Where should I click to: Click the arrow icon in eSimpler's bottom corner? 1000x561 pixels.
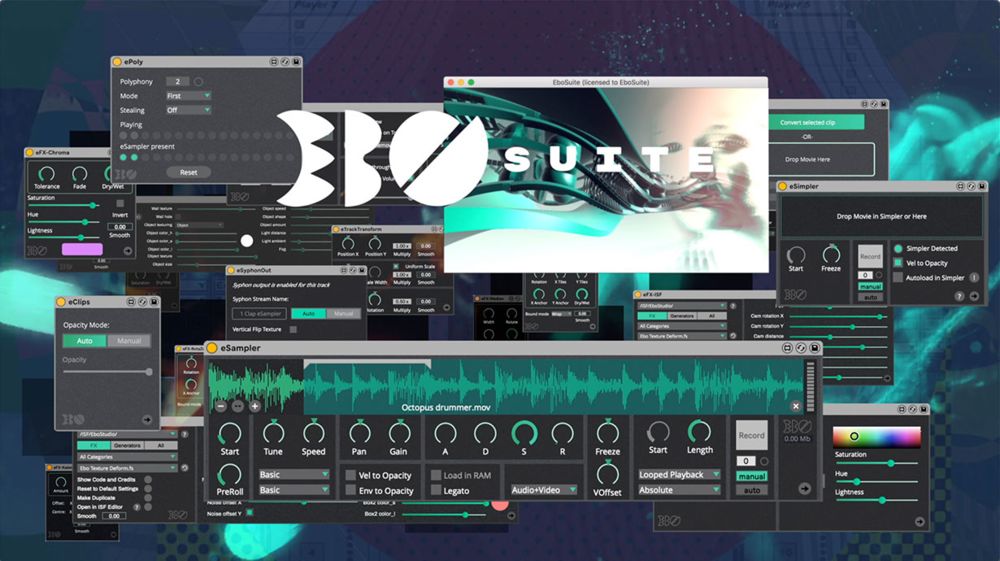[x=974, y=296]
